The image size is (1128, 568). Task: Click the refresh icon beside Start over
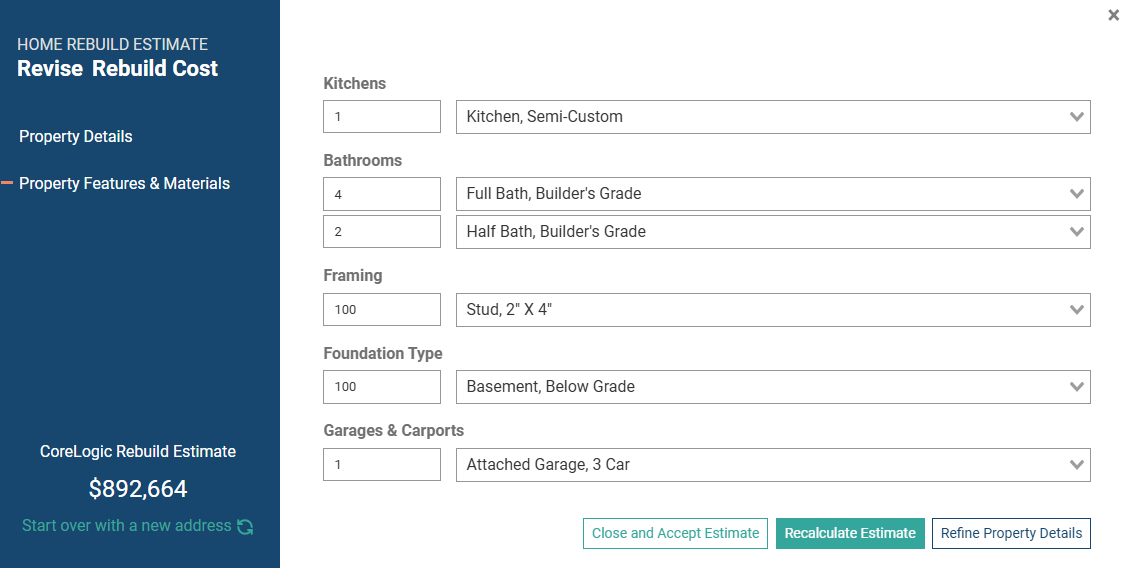[245, 527]
